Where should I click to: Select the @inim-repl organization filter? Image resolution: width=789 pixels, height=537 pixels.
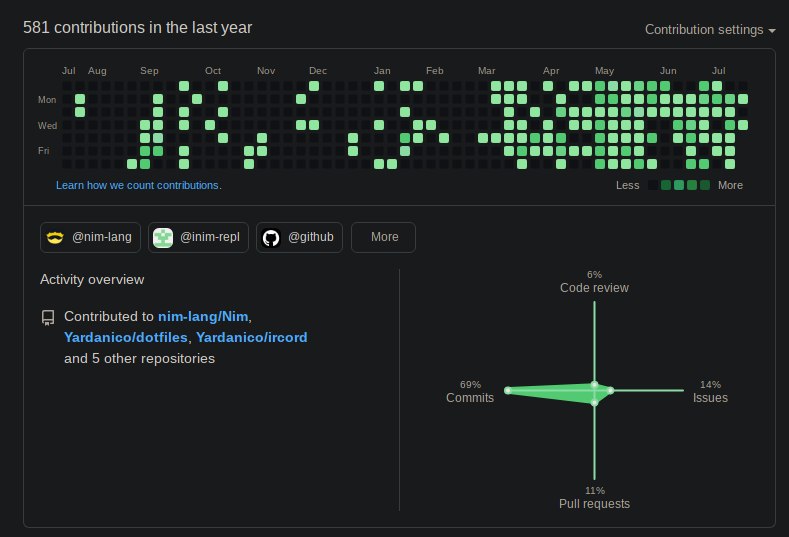click(x=198, y=237)
